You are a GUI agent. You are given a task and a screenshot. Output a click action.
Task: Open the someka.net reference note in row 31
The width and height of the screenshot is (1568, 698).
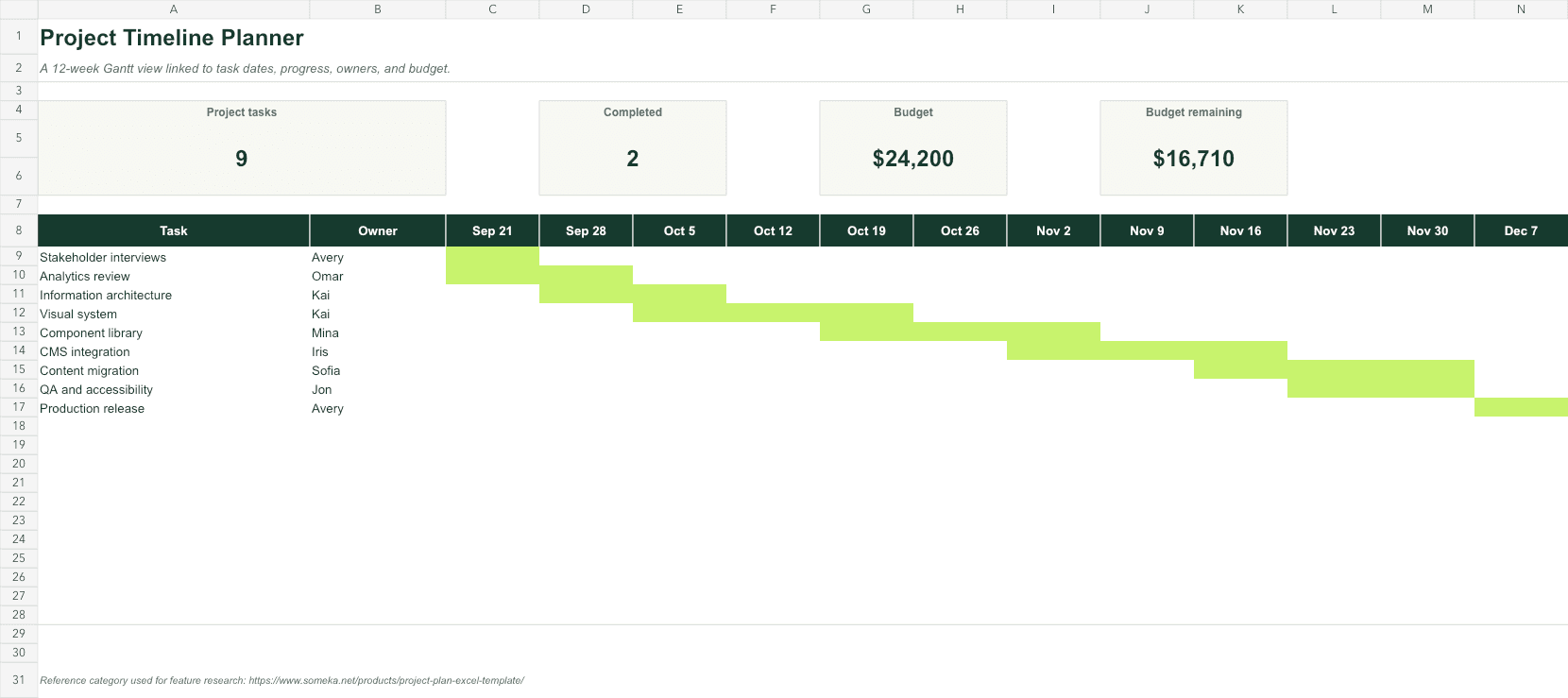pos(281,680)
